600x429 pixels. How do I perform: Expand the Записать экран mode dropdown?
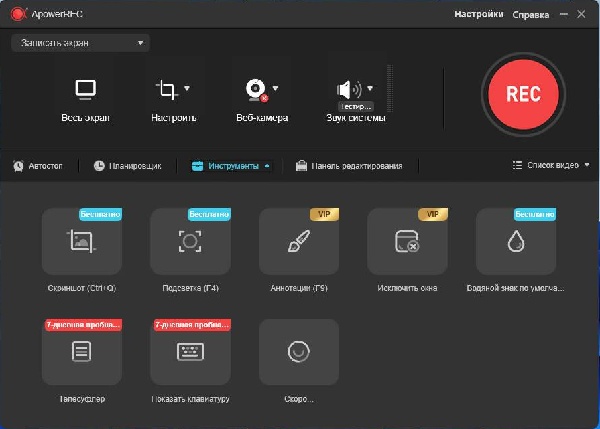click(x=80, y=43)
